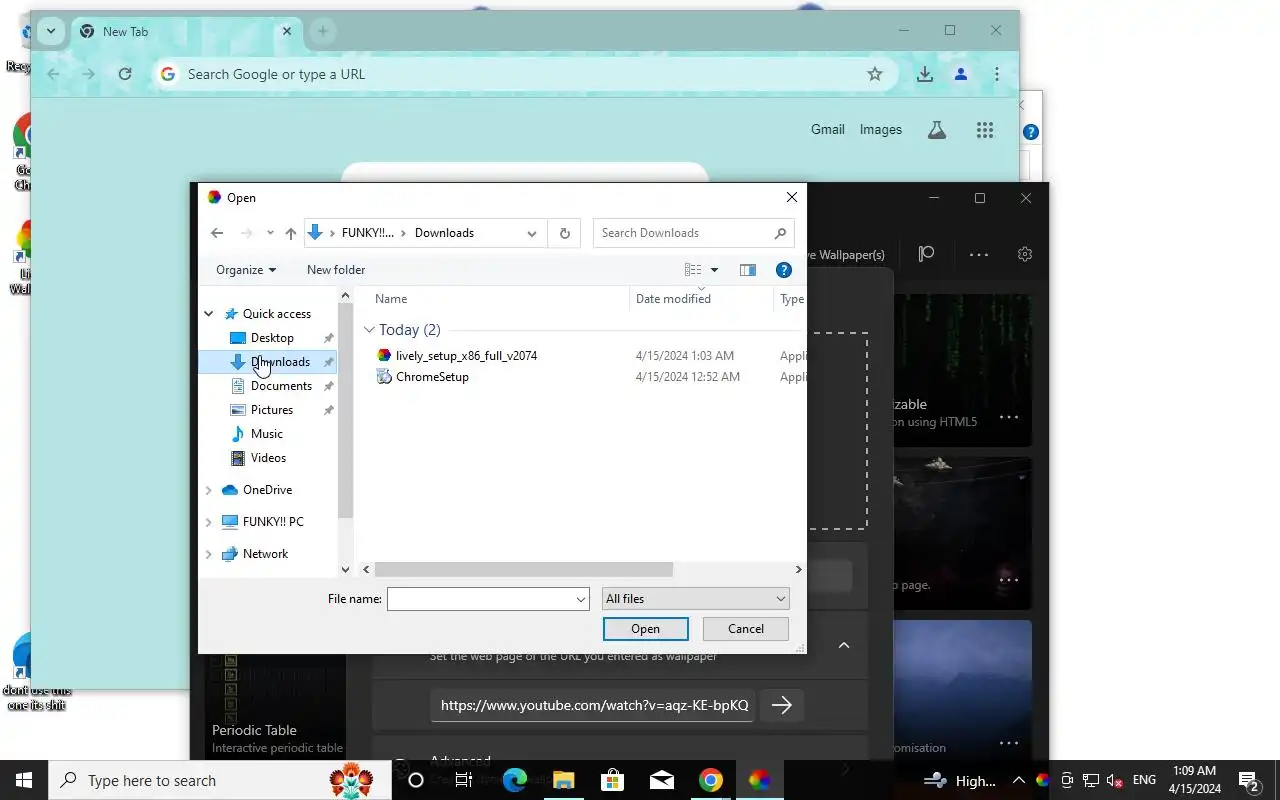This screenshot has height=800, width=1280.
Task: Open Organize menu
Action: tap(246, 270)
